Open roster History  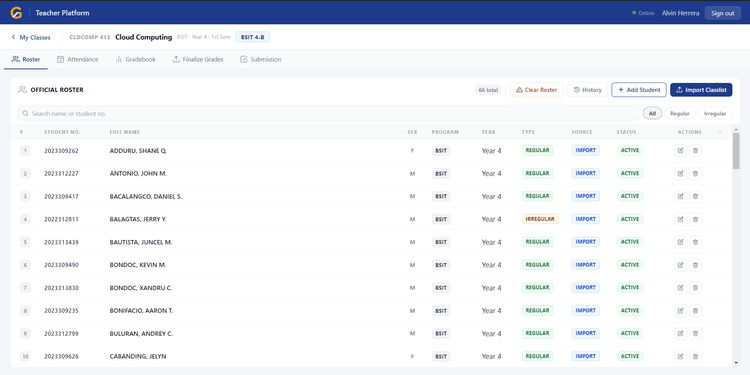pos(587,90)
